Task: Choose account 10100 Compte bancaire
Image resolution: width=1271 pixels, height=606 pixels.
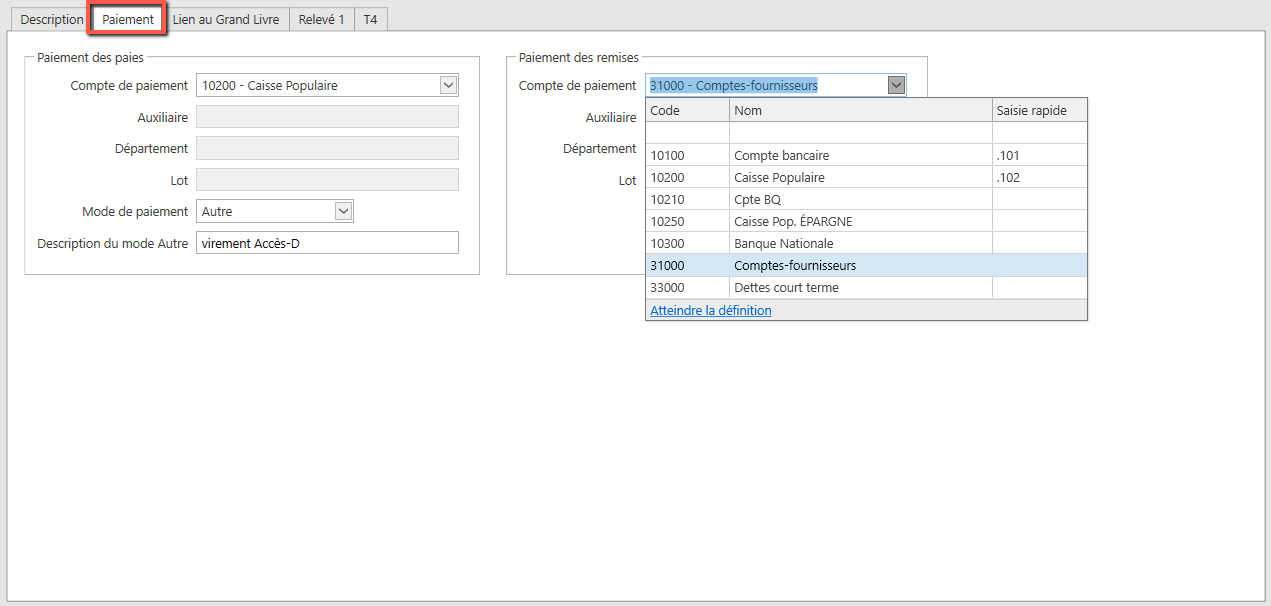Action: [866, 155]
